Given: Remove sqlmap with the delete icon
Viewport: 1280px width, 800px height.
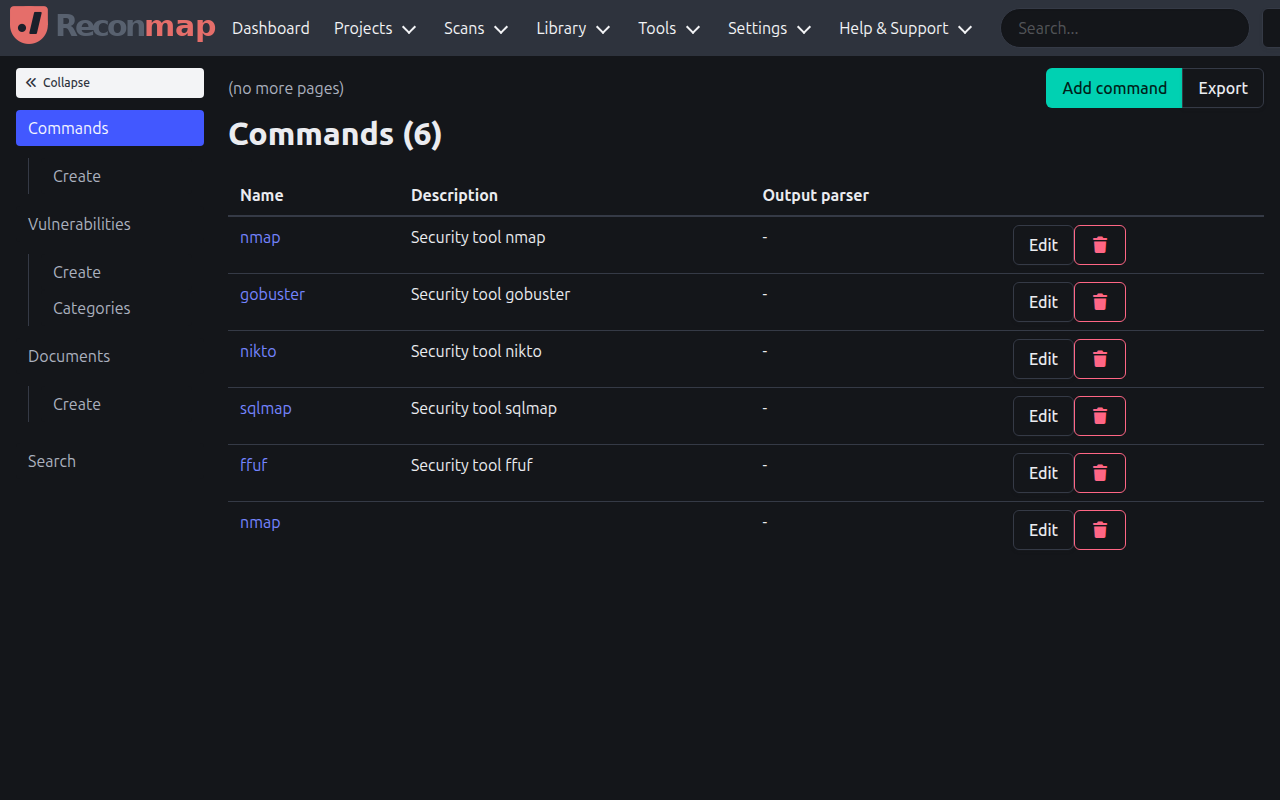Looking at the screenshot, I should pos(1099,415).
